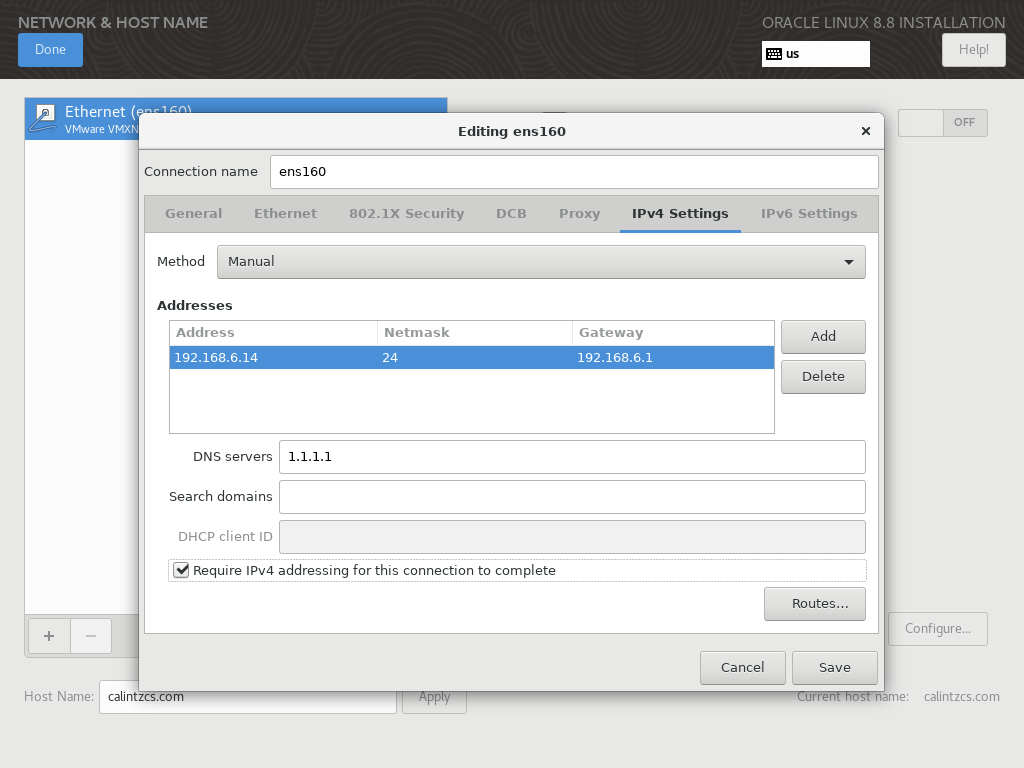1024x768 pixels.
Task: Switch to the Proxy tab
Action: point(579,214)
